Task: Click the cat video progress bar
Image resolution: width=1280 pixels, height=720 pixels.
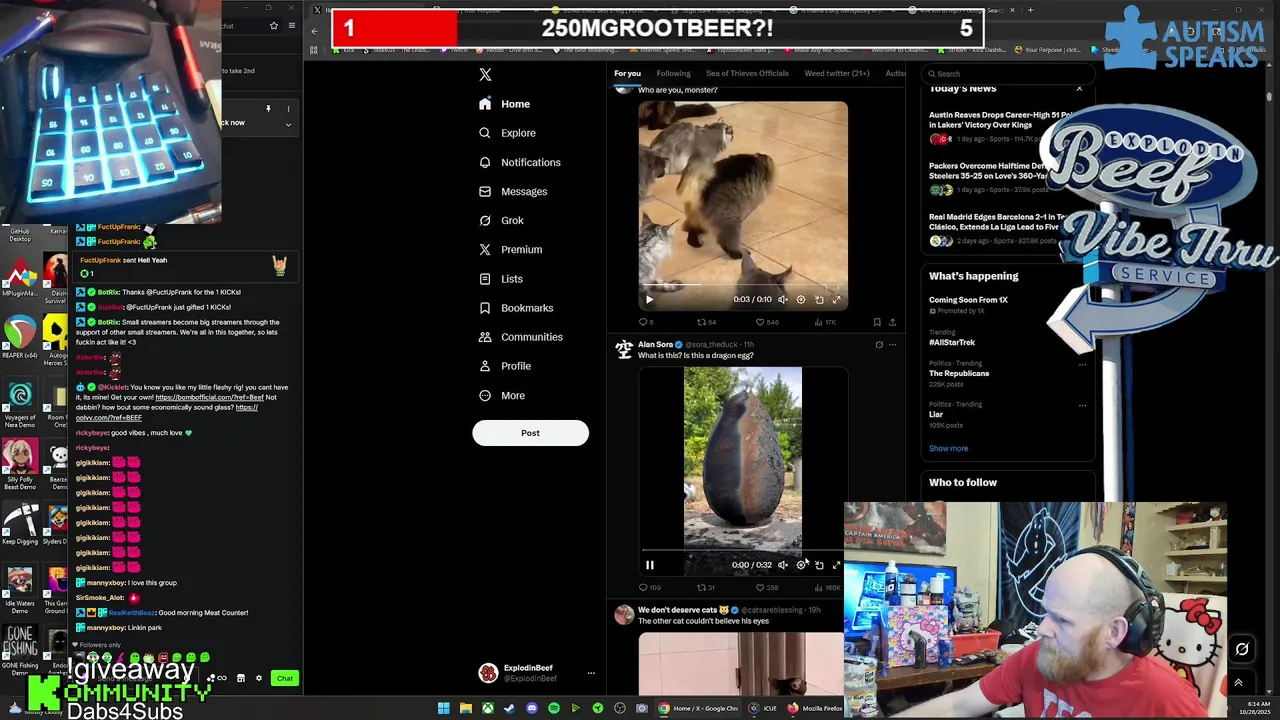Action: (x=742, y=284)
